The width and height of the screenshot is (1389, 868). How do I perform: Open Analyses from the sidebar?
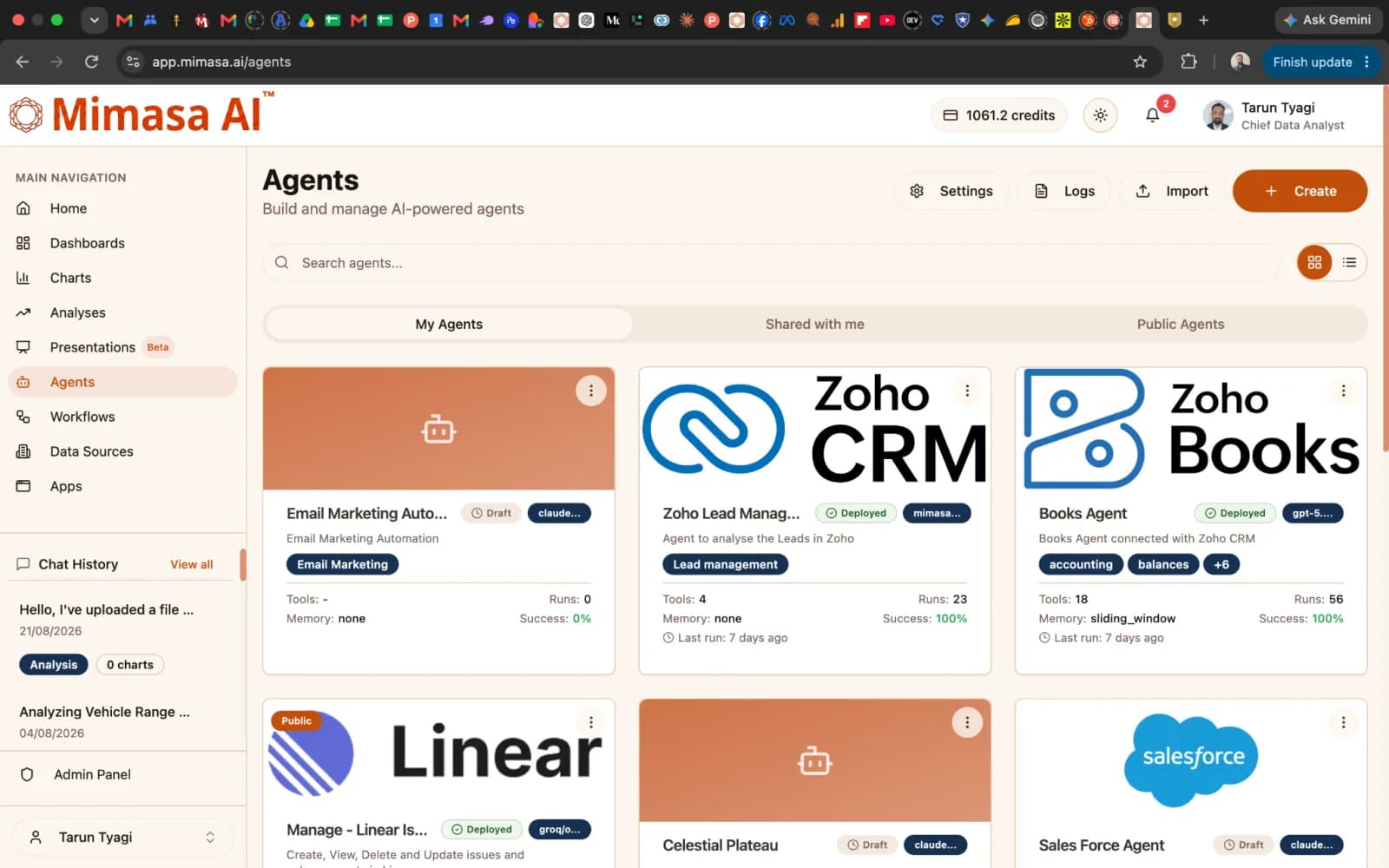(122, 312)
